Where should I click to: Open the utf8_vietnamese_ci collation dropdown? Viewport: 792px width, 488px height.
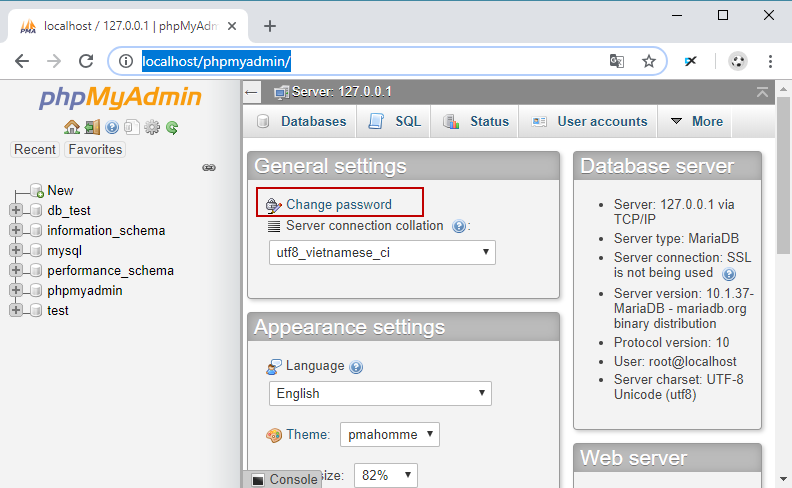[x=382, y=253]
